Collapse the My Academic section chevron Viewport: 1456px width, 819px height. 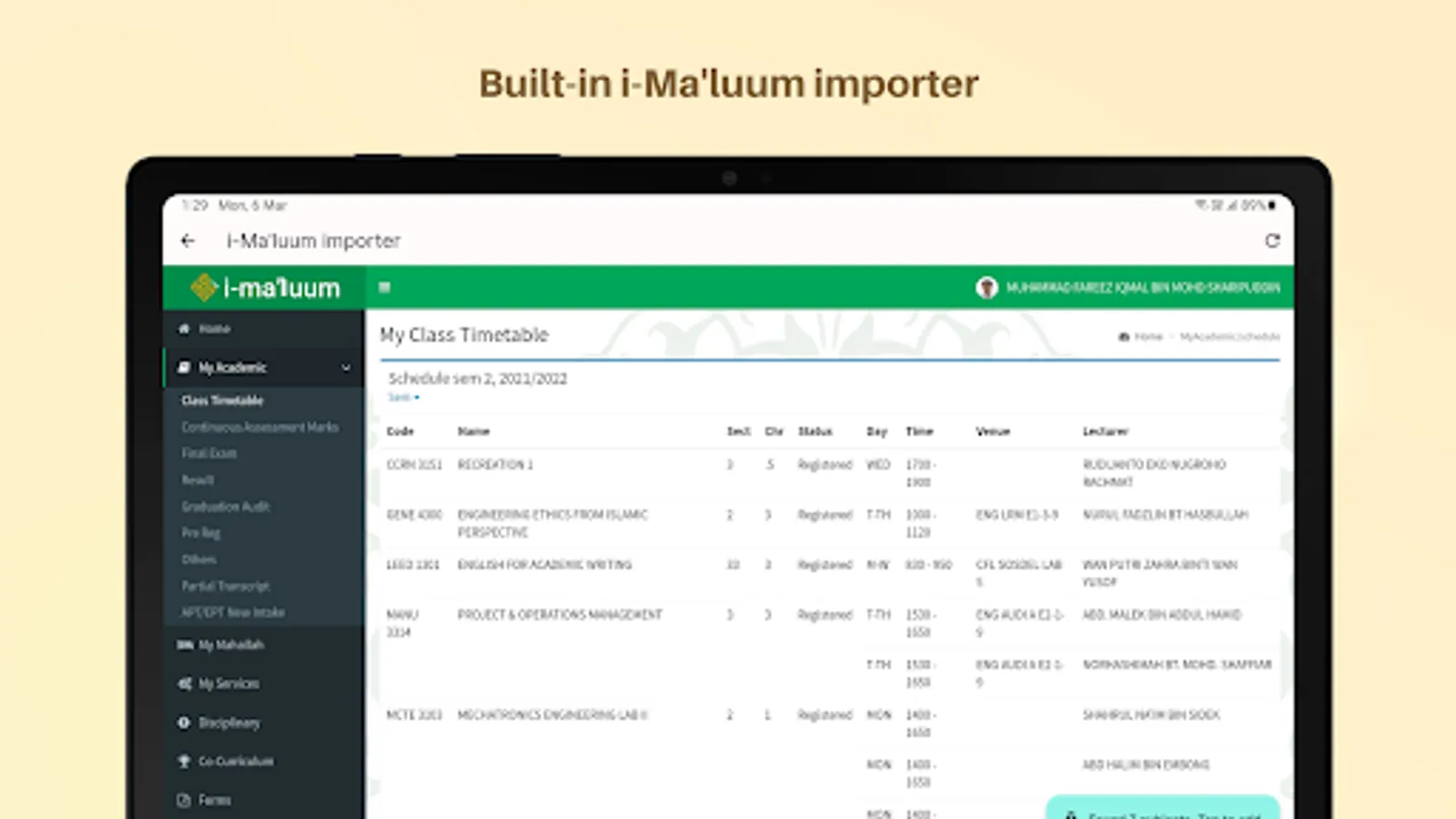[x=346, y=368]
